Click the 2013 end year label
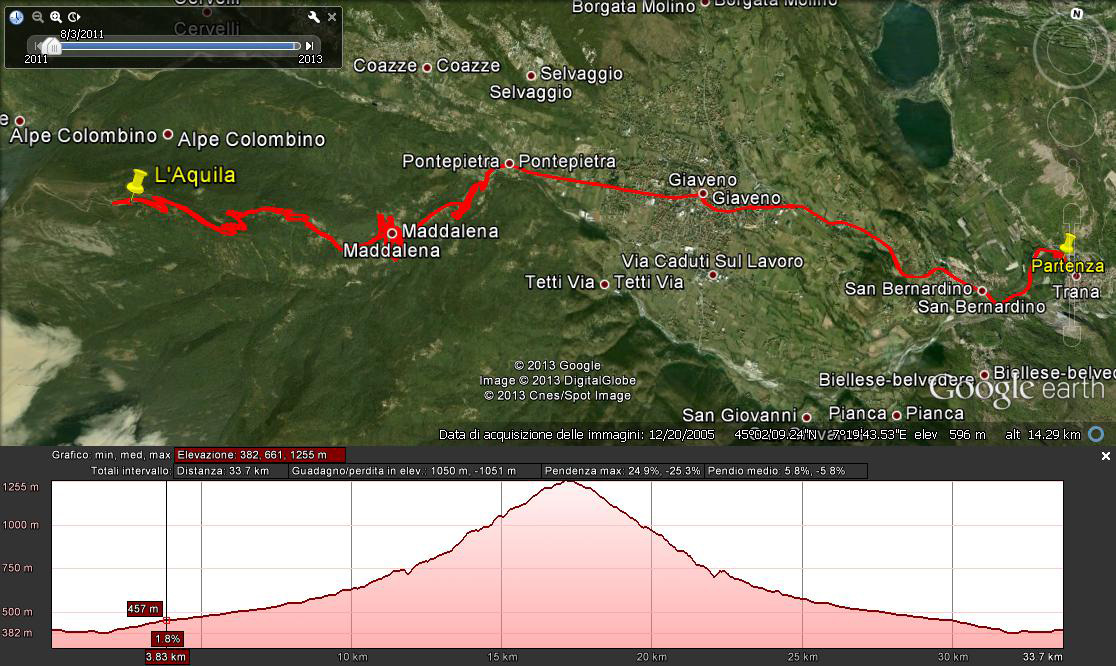 (310, 59)
